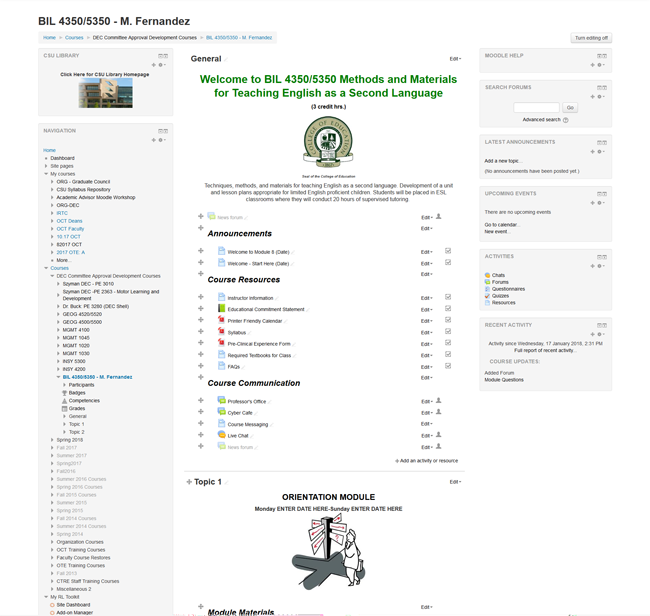Toggle completion checkbox for Instructor Information
650x616 pixels.
coord(448,297)
